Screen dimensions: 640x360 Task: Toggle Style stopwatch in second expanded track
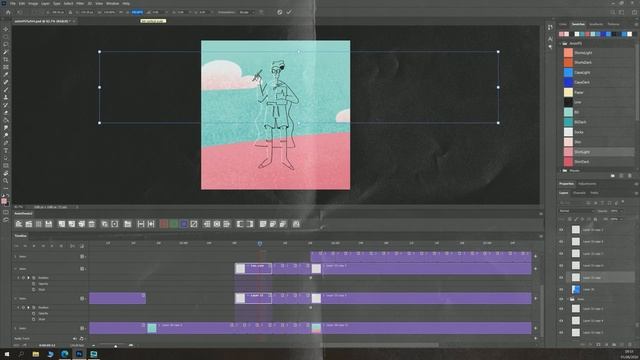34,319
